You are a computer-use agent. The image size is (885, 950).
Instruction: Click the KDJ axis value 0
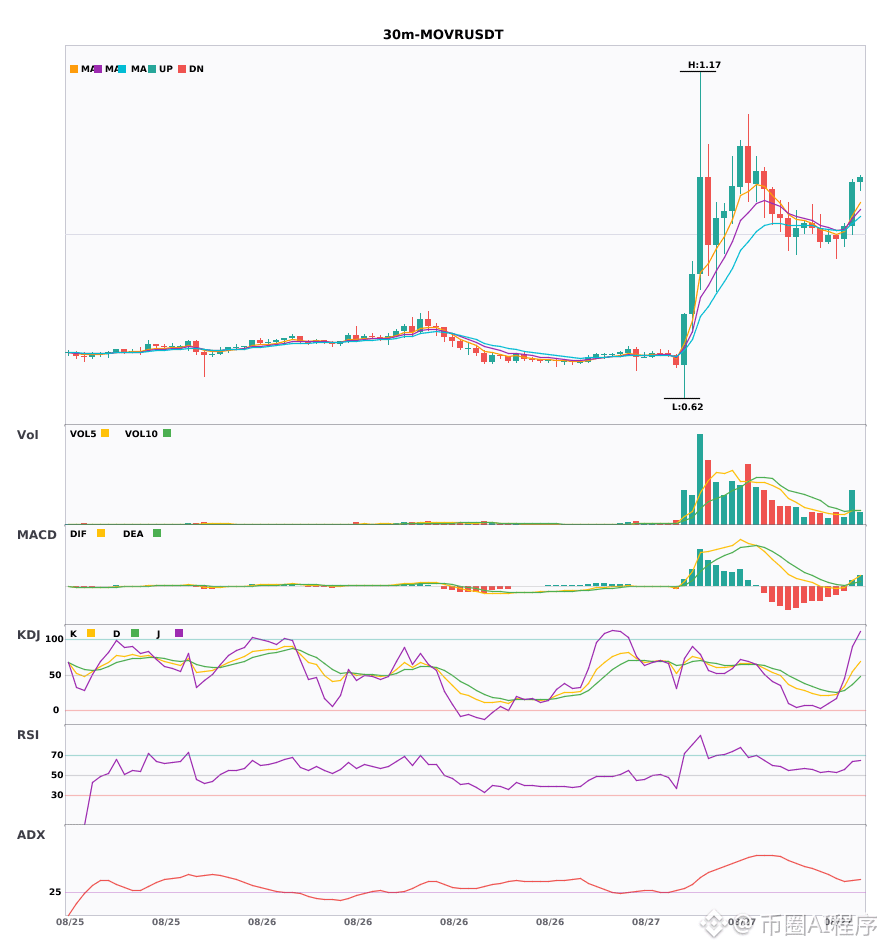pos(56,710)
